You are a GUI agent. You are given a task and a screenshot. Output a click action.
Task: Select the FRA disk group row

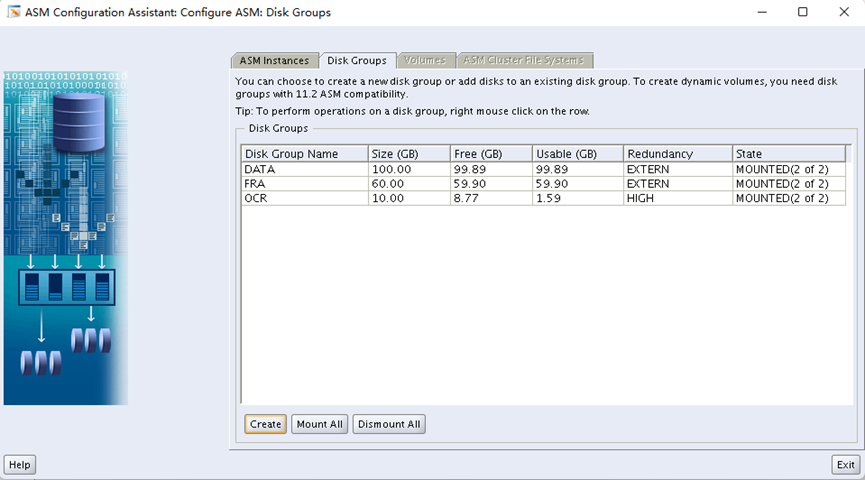click(543, 184)
